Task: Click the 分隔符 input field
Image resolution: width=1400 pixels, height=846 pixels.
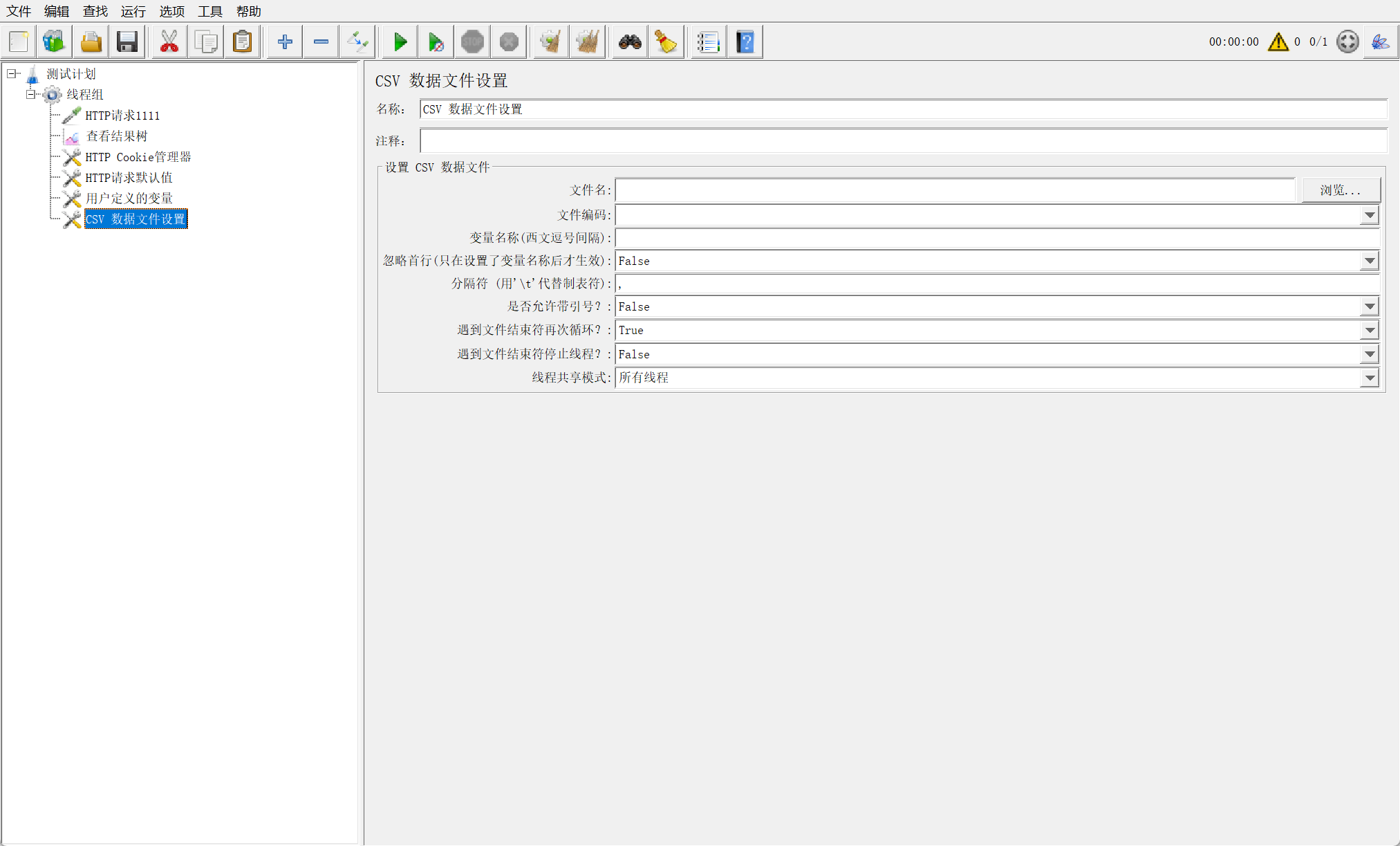Action: point(997,284)
